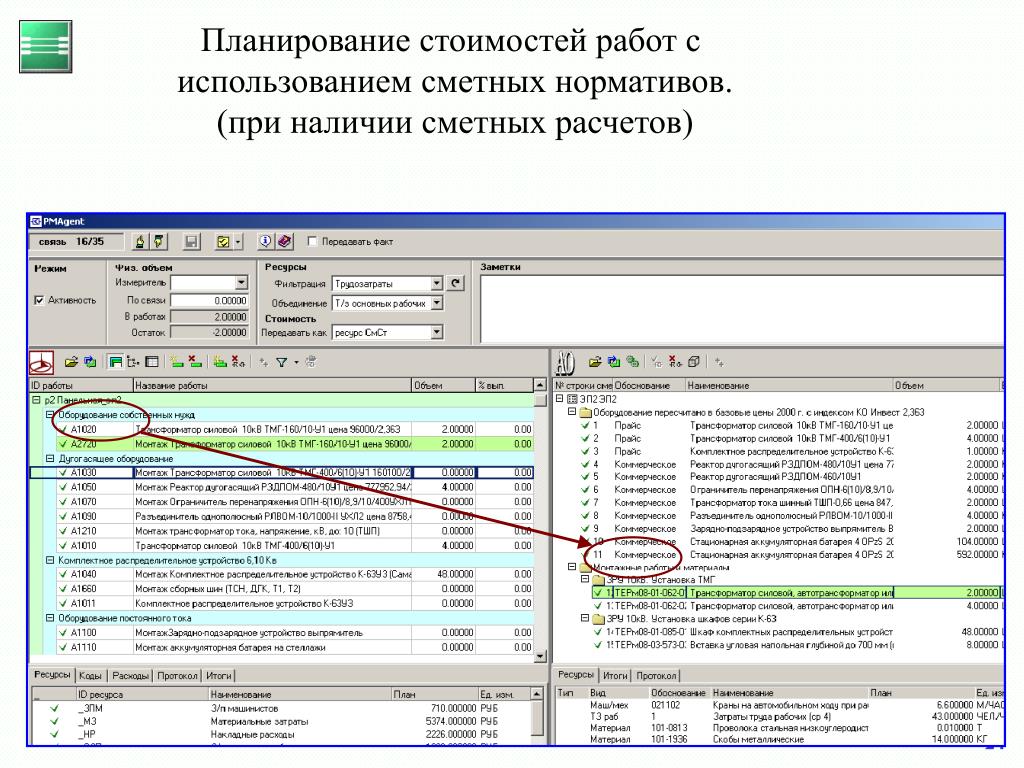Click Наименование column header in right estimate tree
Viewport: 1024px width, 768px height.
[788, 385]
